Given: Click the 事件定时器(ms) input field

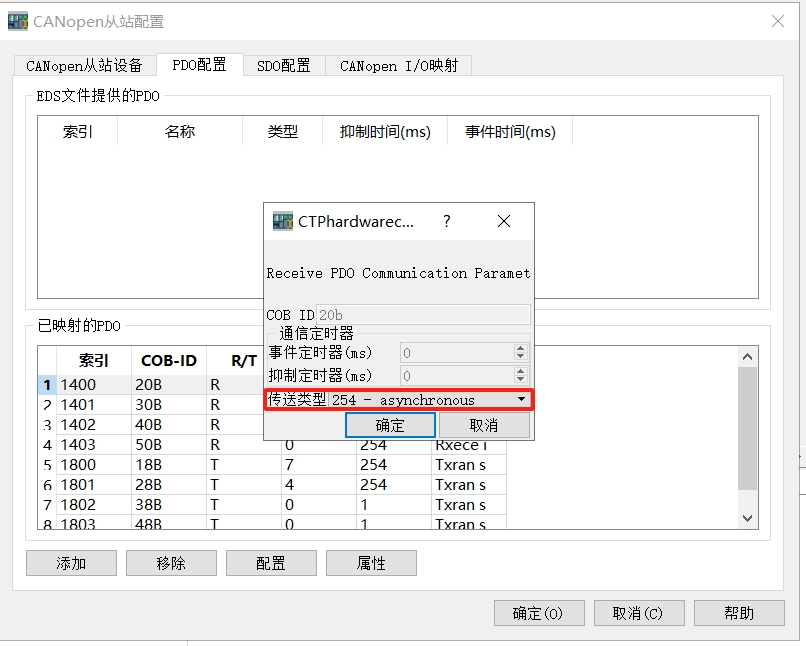Looking at the screenshot, I should click(457, 353).
